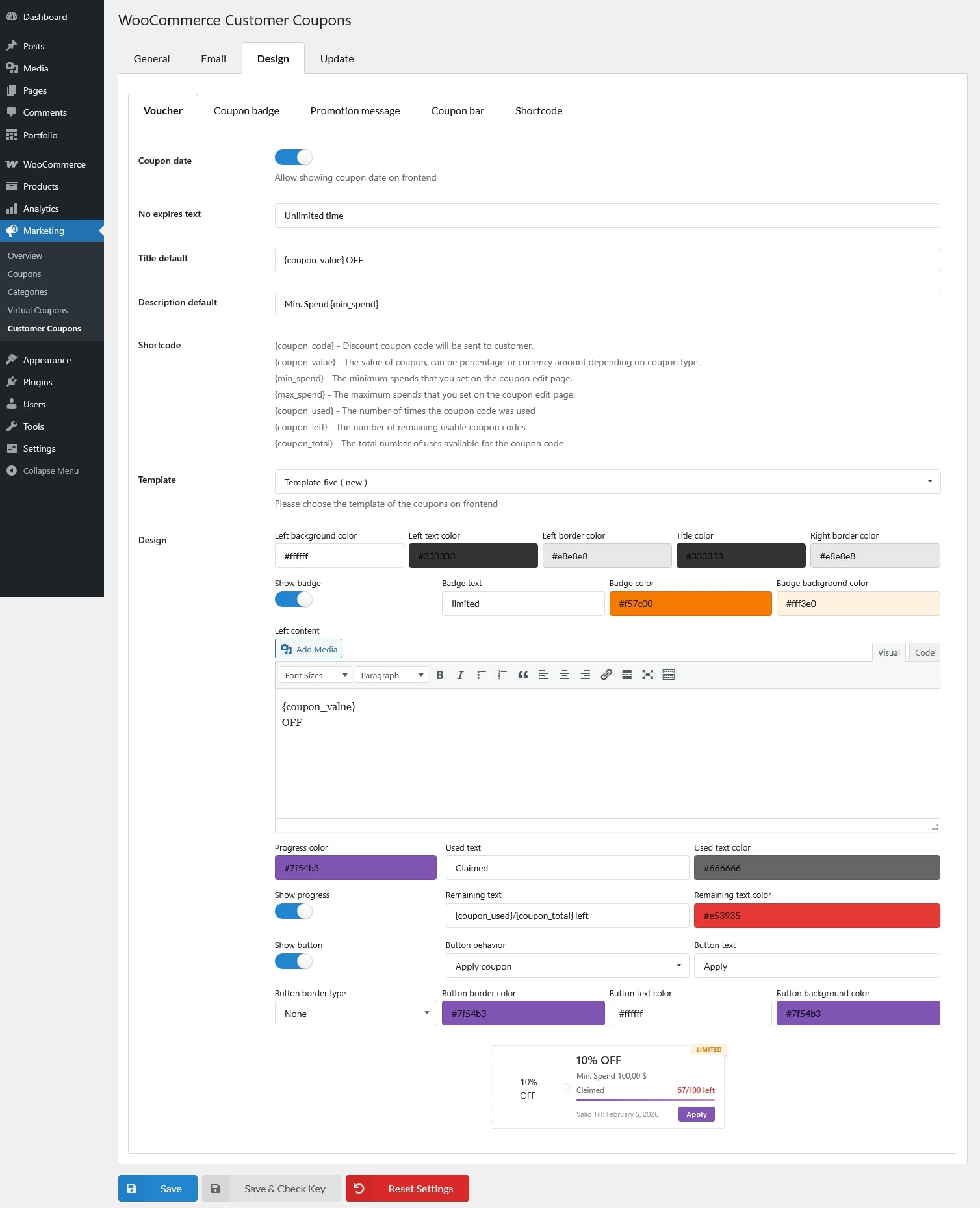Click the Italic formatting icon
Viewport: 980px width, 1208px height.
coord(460,675)
